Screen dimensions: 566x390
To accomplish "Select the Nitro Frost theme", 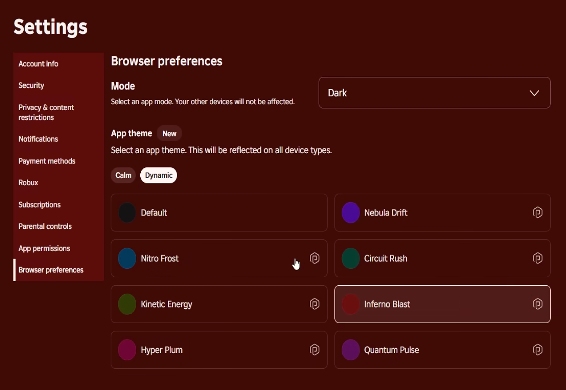I will (219, 258).
